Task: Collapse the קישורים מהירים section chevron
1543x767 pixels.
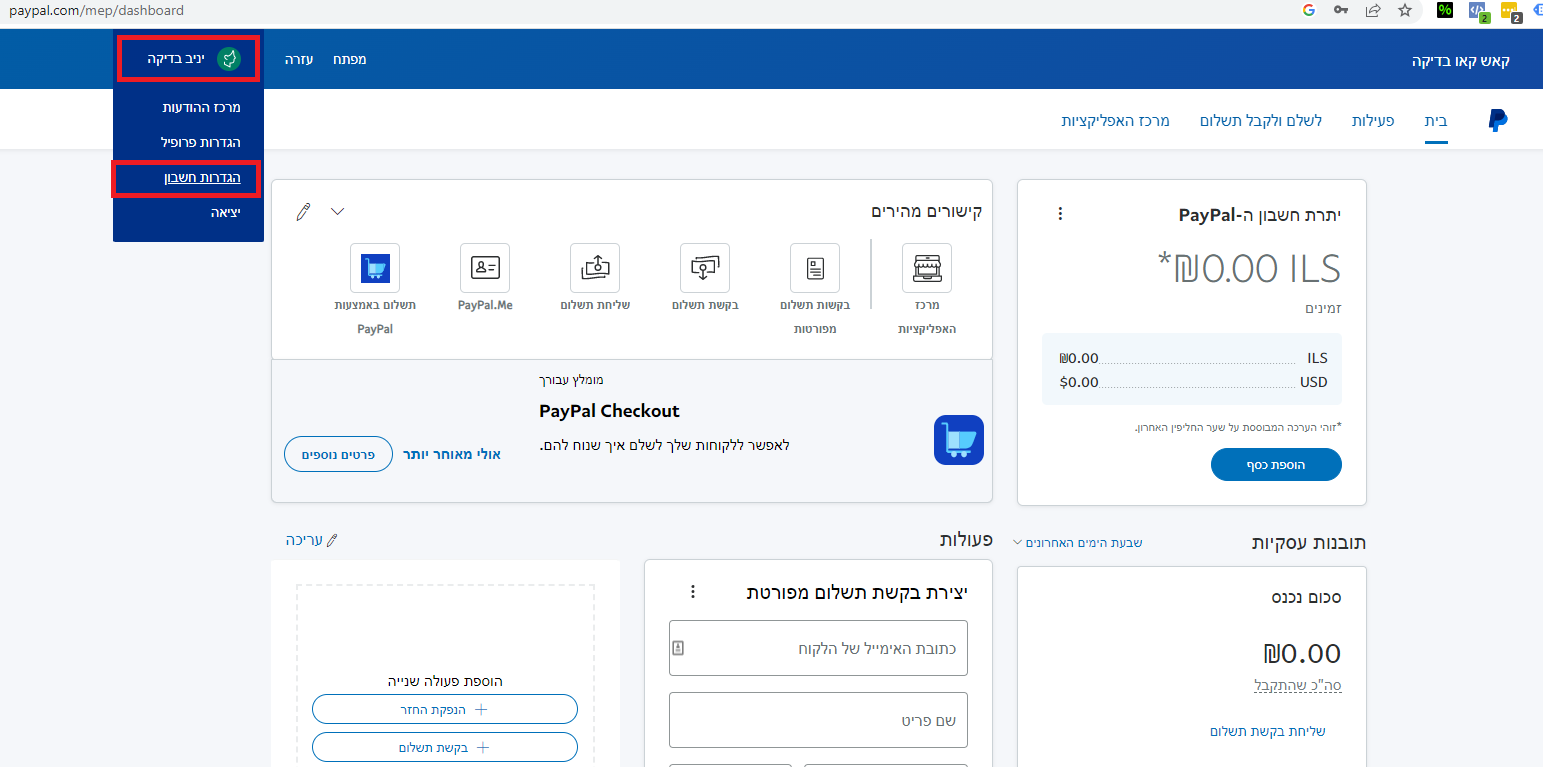Action: (x=337, y=211)
